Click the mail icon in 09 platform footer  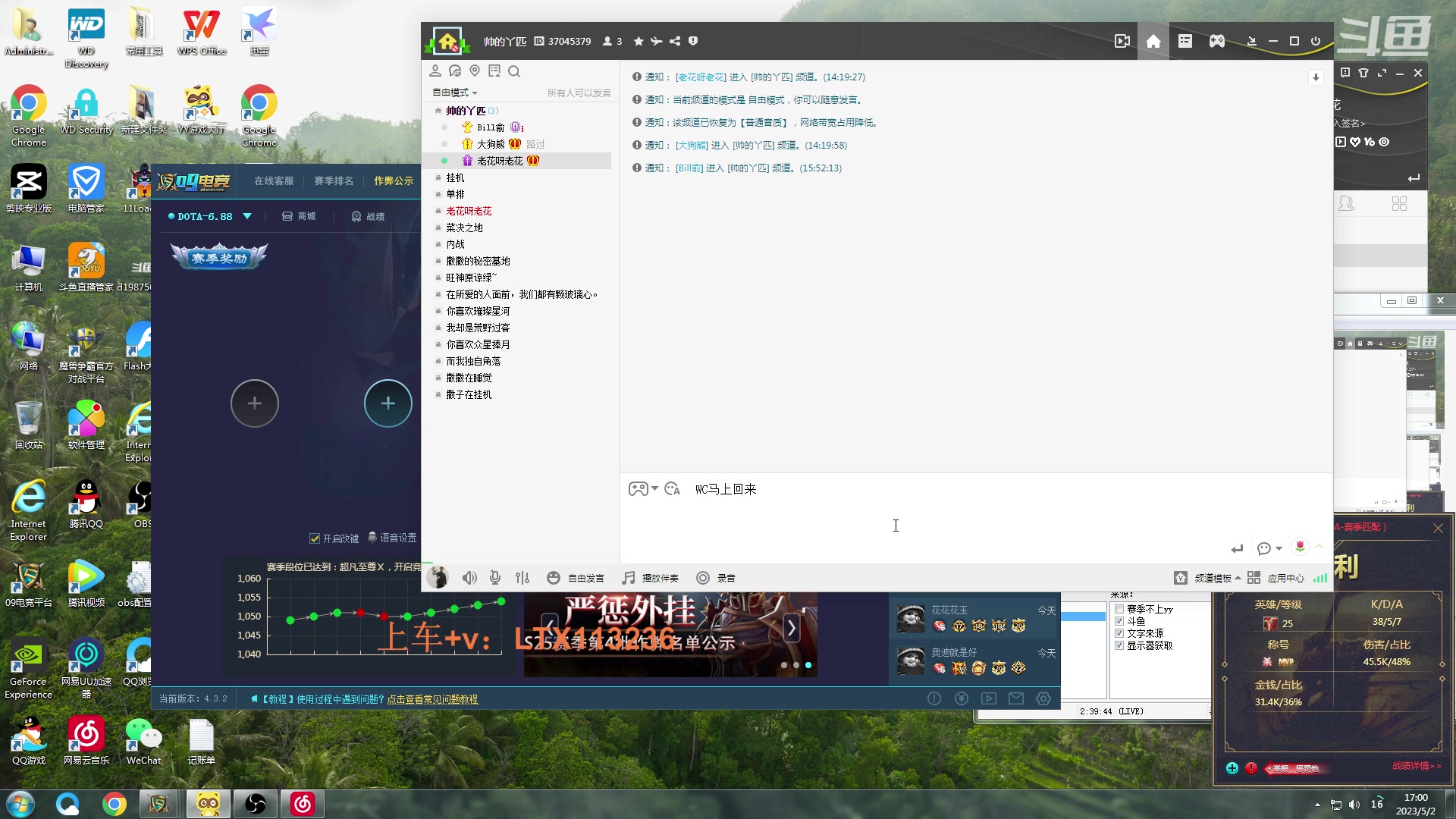point(1016,698)
